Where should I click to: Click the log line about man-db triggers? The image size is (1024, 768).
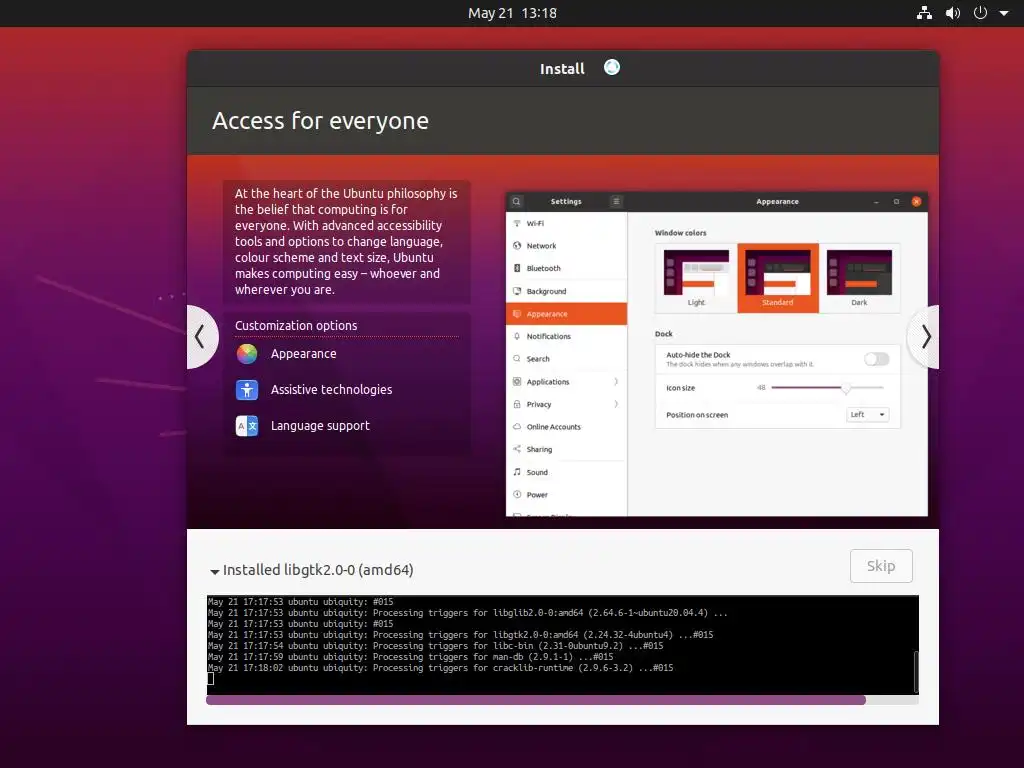(410, 657)
